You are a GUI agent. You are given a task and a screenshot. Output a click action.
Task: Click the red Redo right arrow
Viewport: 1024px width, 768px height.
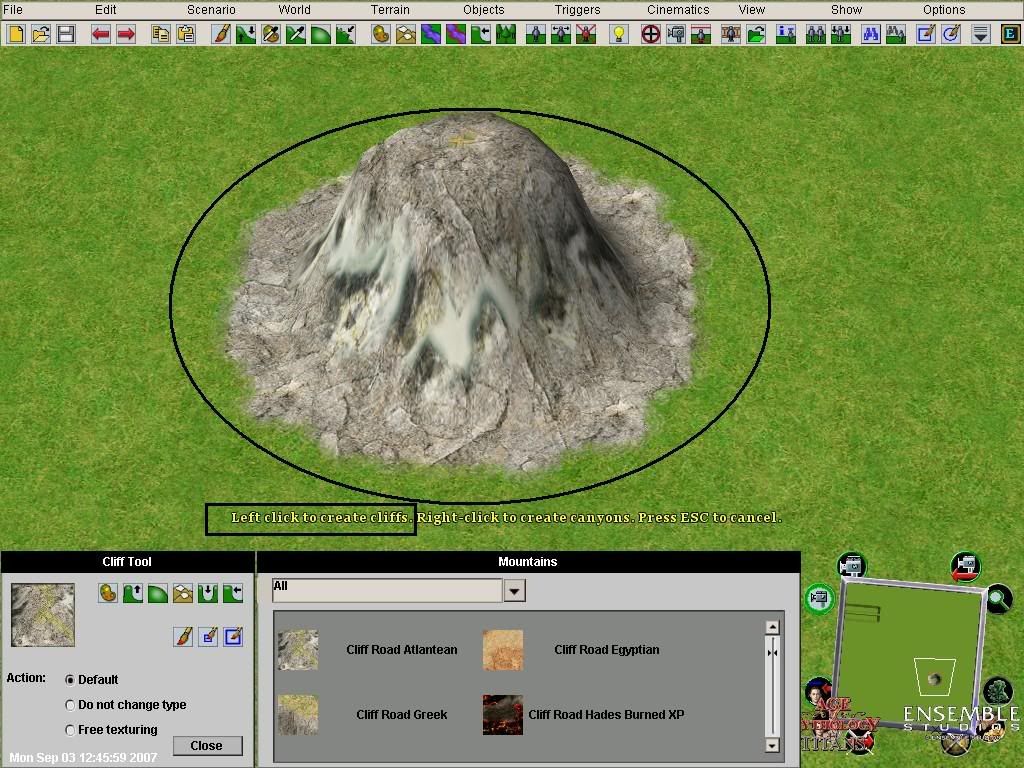point(126,34)
